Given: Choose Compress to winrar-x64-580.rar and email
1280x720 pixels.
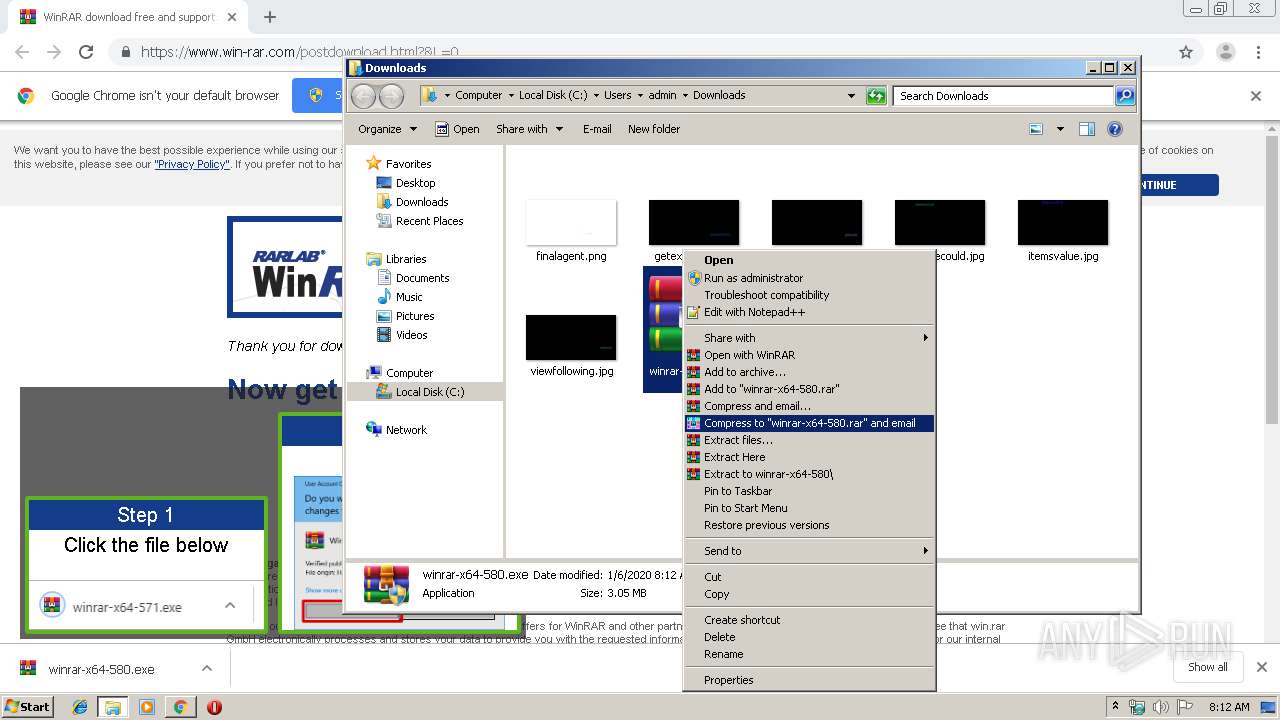Looking at the screenshot, I should tap(809, 423).
